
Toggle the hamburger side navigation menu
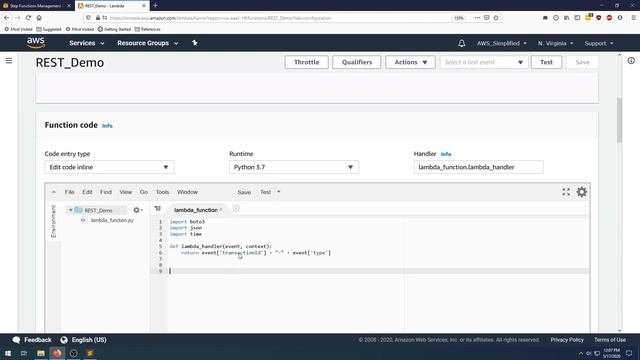(x=9, y=61)
